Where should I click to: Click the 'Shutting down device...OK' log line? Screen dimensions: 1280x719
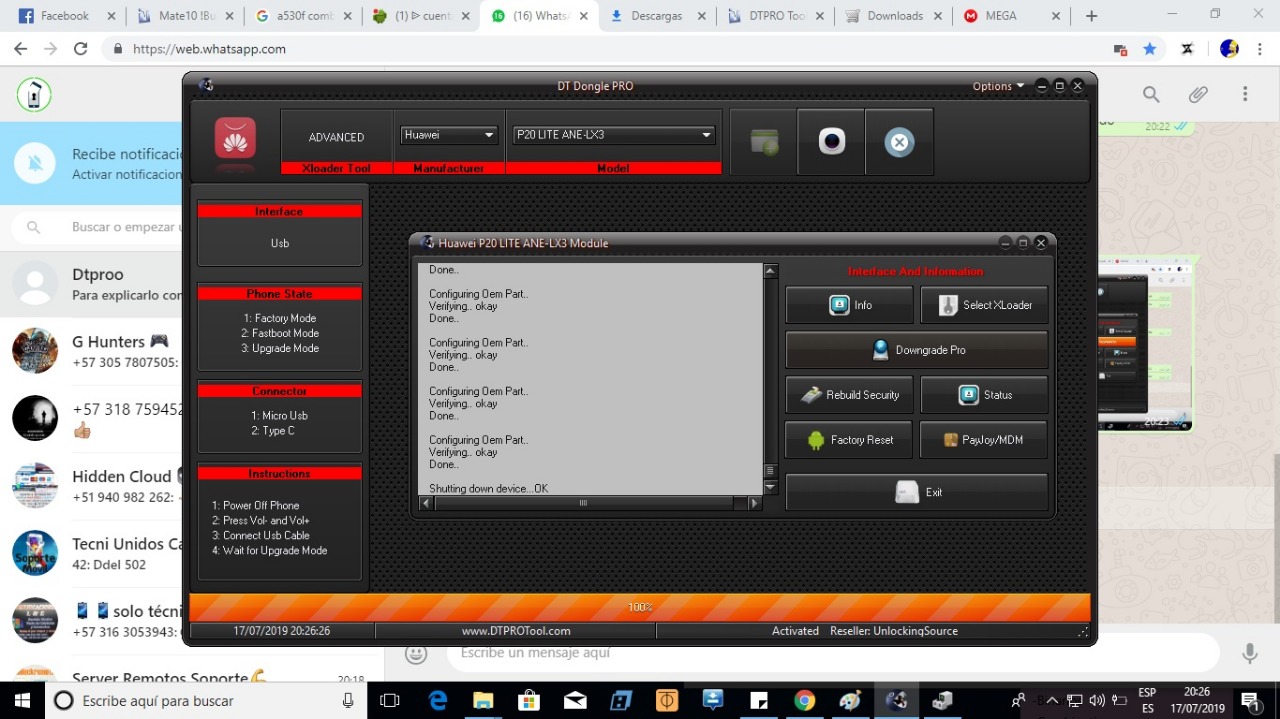tap(489, 488)
